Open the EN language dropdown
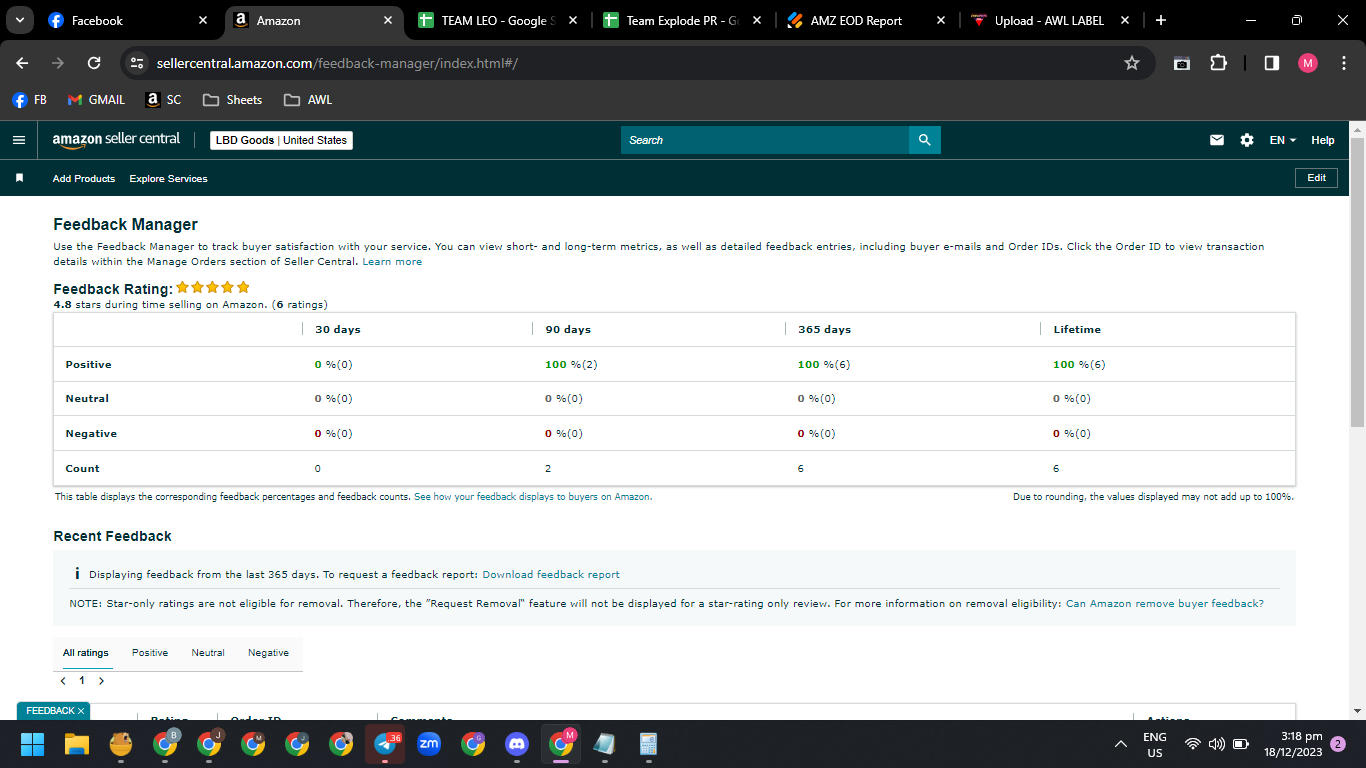Screen dimensions: 1366x768 click(x=1282, y=140)
